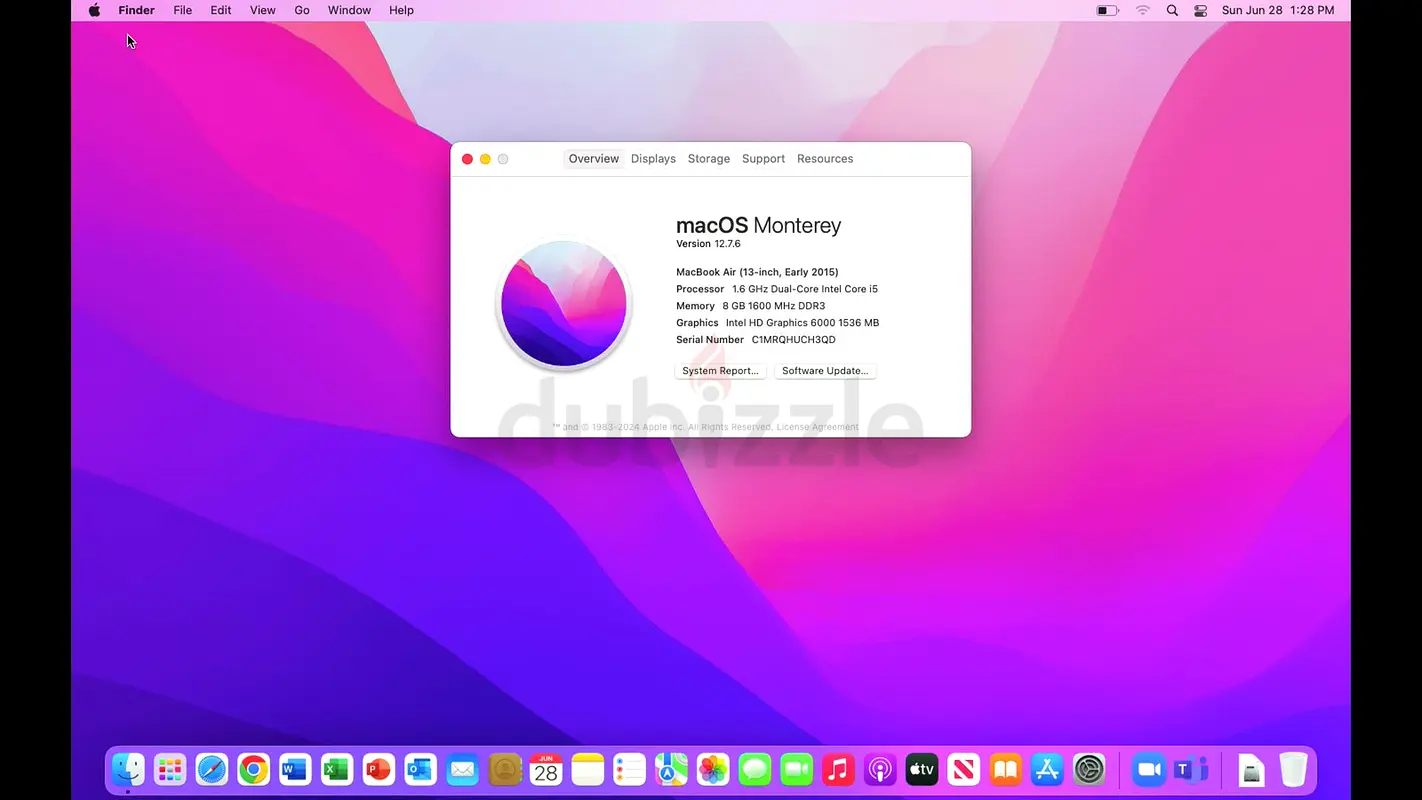The width and height of the screenshot is (1422, 800).
Task: Click the date and time clock
Action: (x=1278, y=10)
